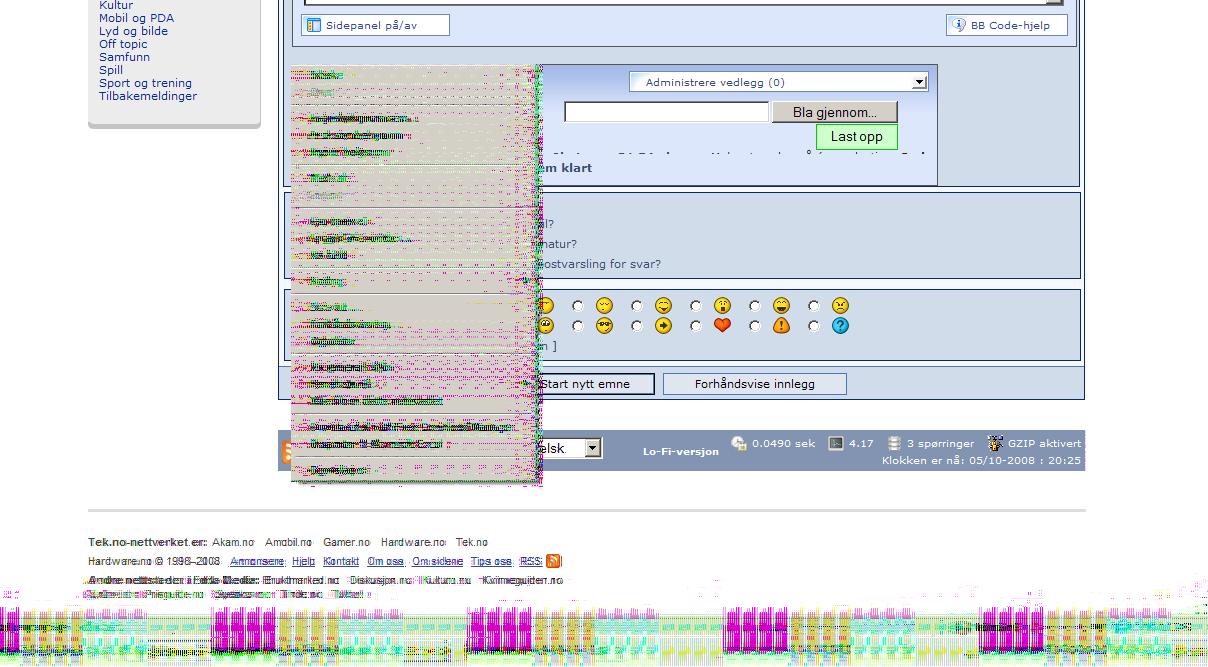Viewport: 1208px width, 667px height.
Task: Select radio button for sleepy smiley
Action: 577,306
